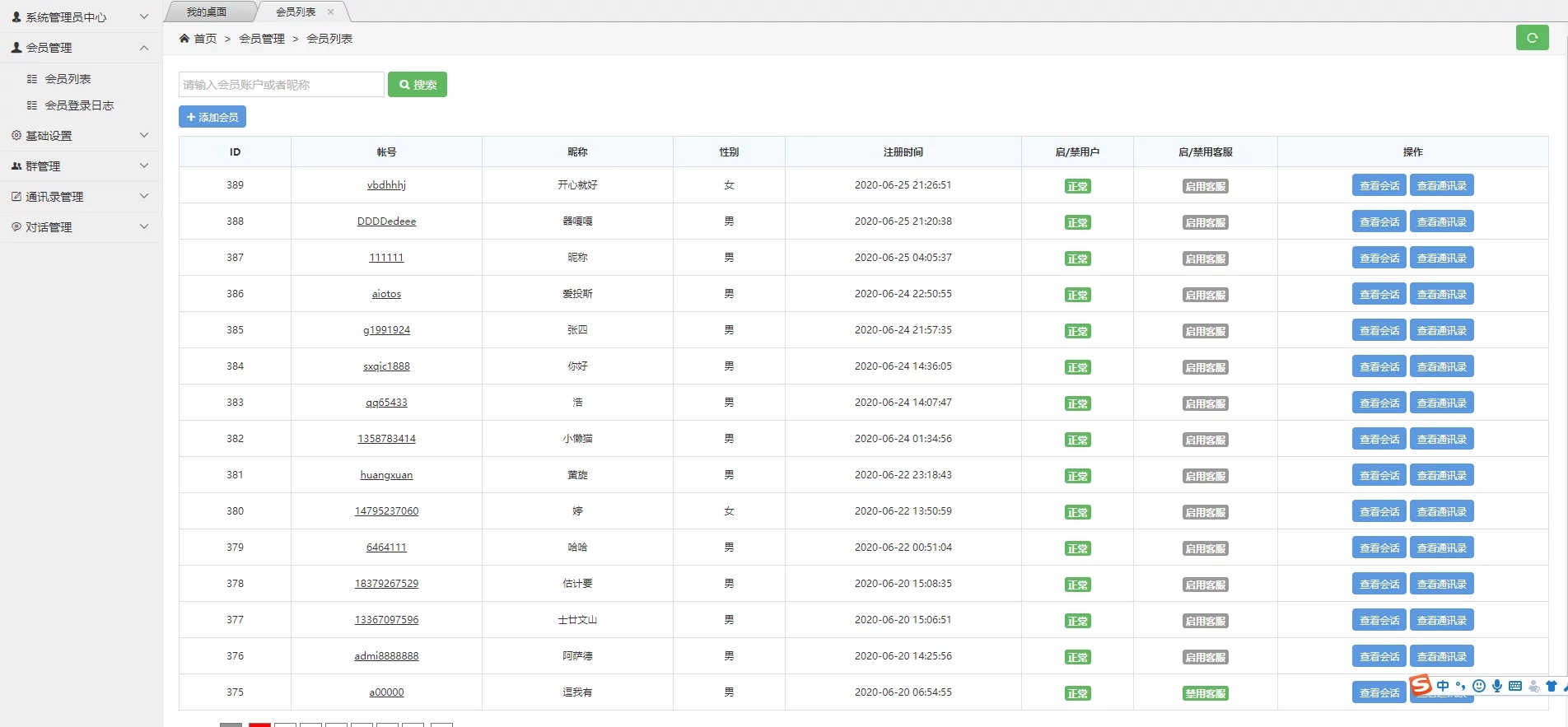Close the 会员列表 tab with X

coord(331,12)
